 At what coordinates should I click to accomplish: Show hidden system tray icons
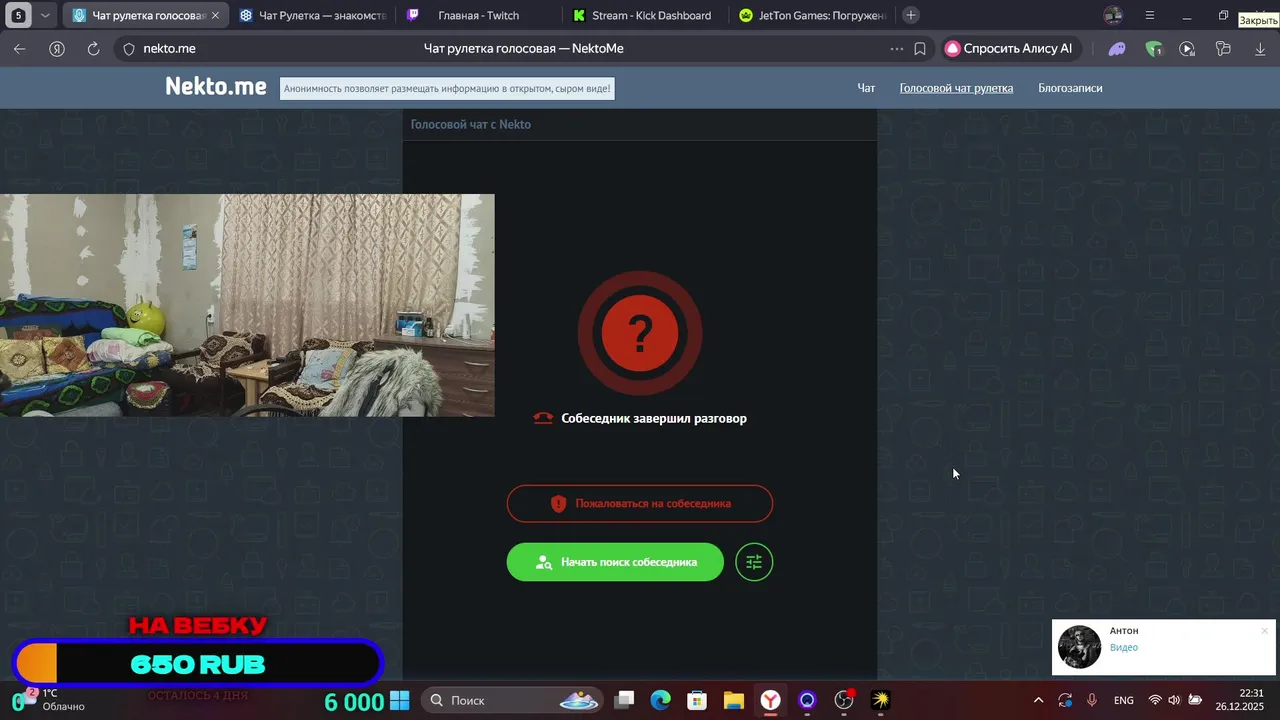point(1038,700)
